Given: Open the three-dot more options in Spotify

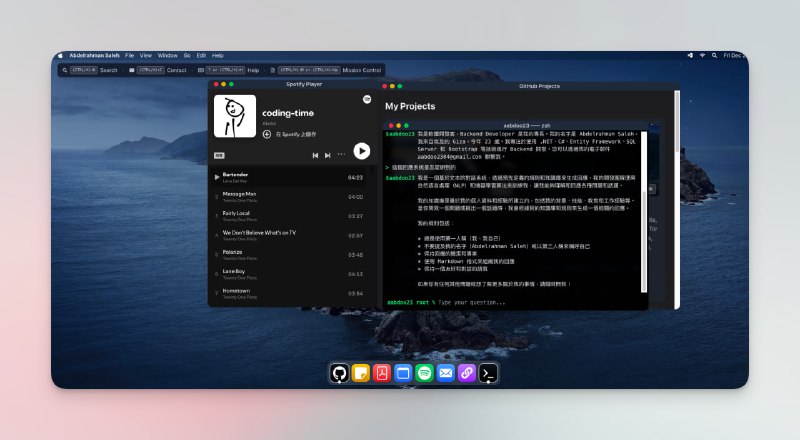Looking at the screenshot, I should [x=341, y=155].
